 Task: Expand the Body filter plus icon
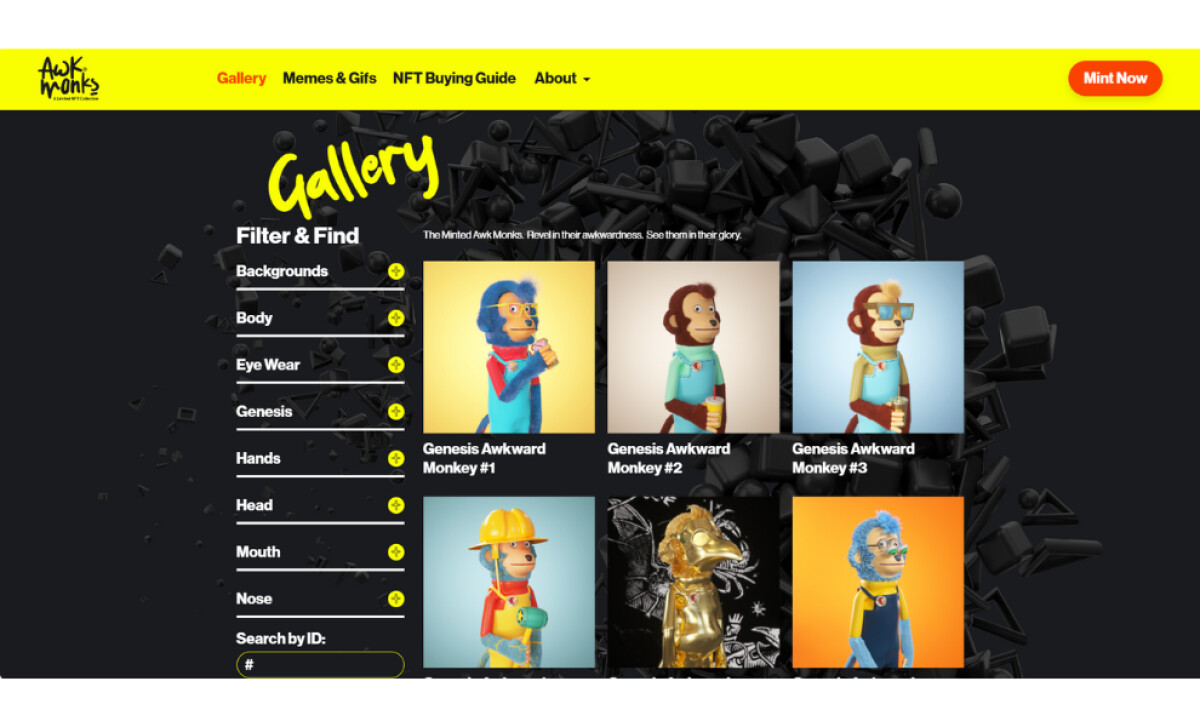(396, 318)
